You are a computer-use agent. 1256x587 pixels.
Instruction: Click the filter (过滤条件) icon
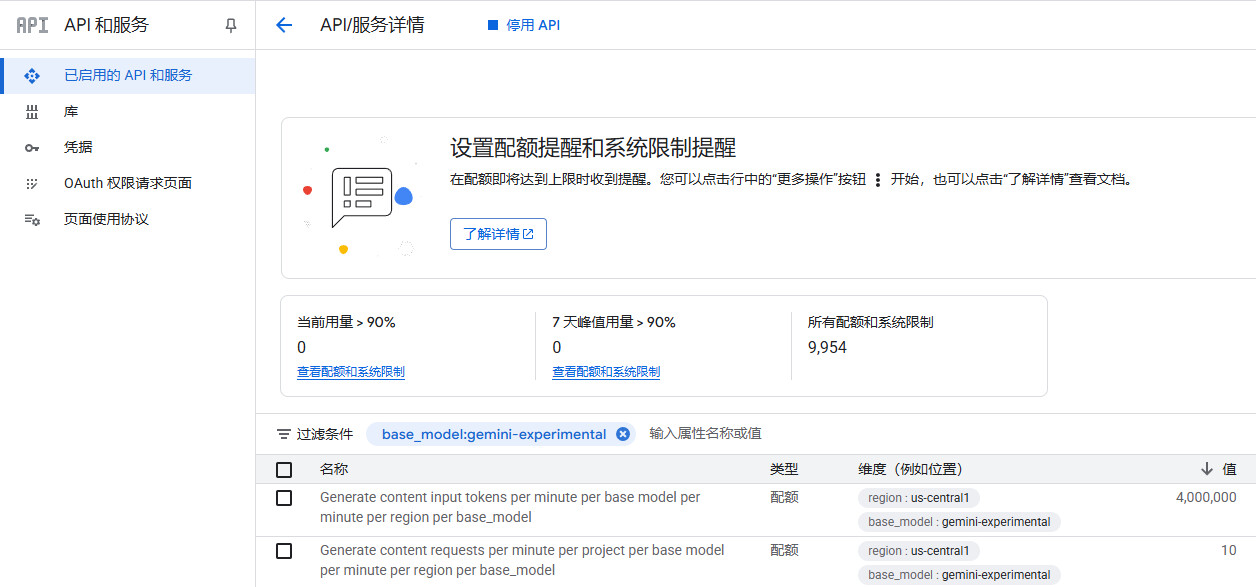(284, 434)
